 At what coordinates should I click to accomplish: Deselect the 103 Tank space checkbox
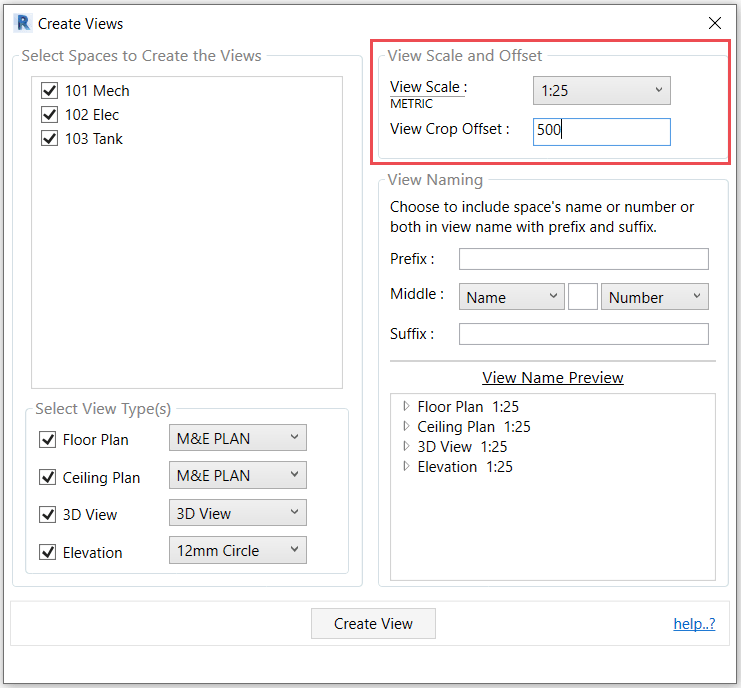pyautogui.click(x=50, y=139)
